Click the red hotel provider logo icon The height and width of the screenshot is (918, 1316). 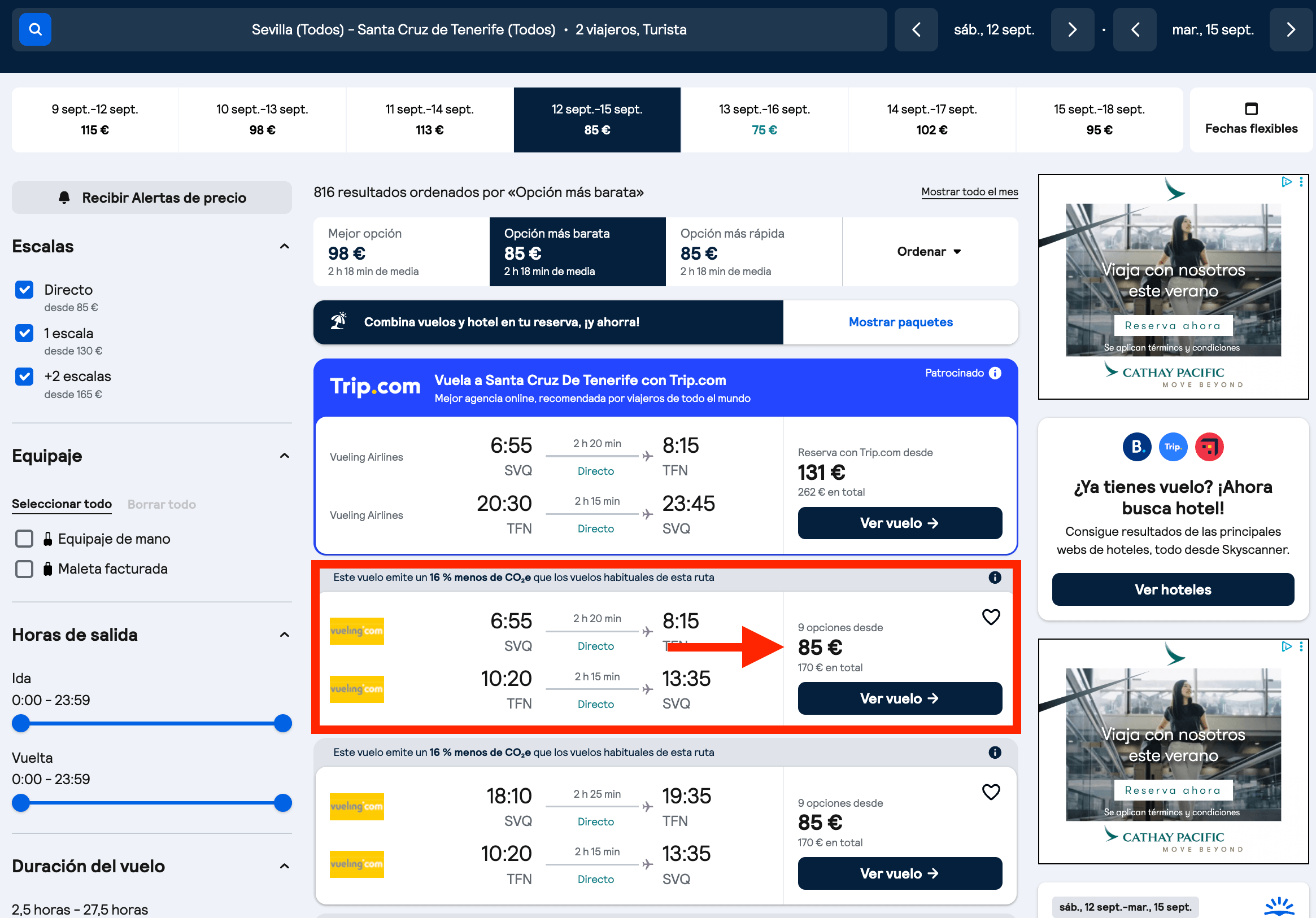(1209, 447)
